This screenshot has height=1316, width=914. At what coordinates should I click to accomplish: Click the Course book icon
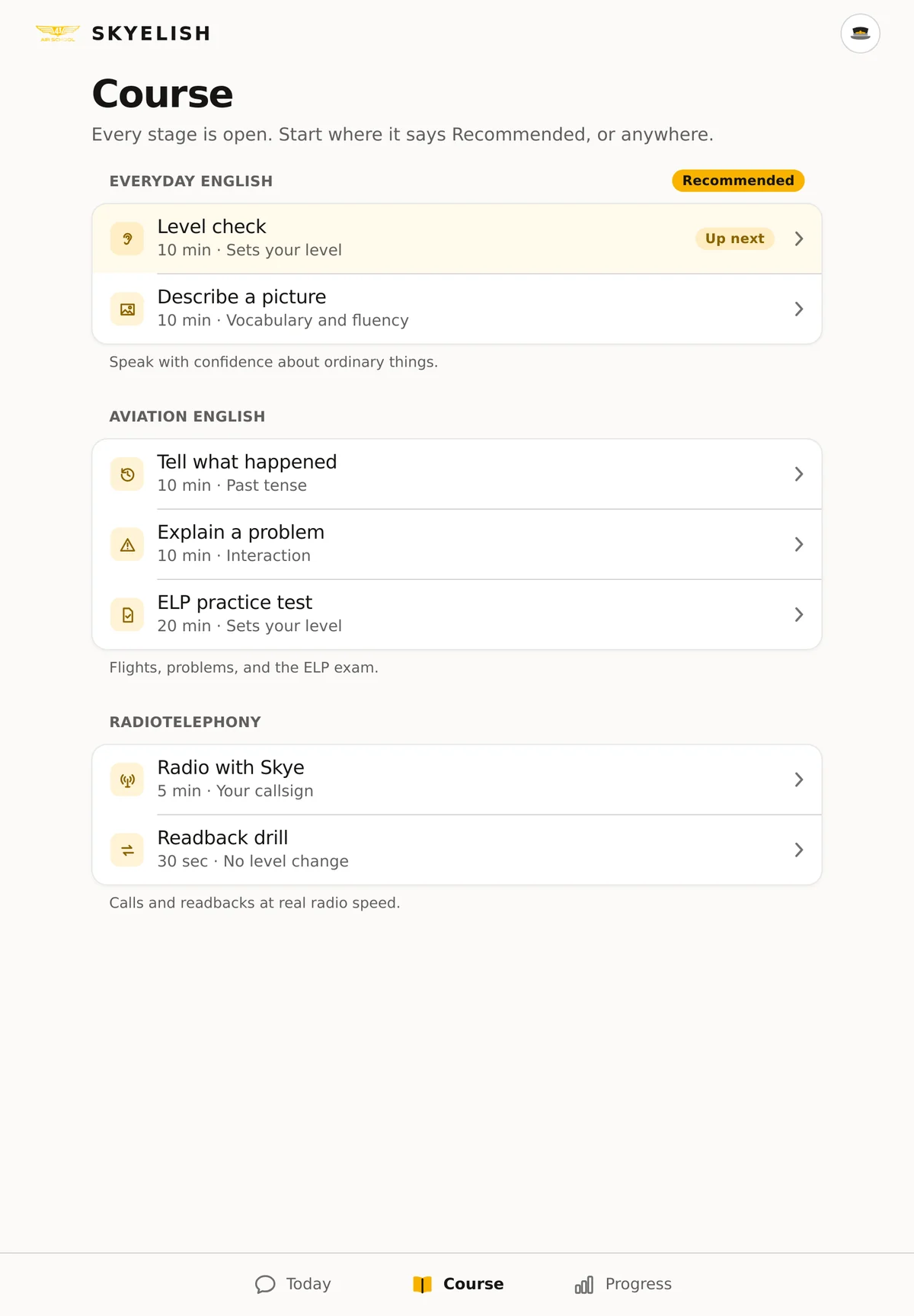coord(422,1284)
